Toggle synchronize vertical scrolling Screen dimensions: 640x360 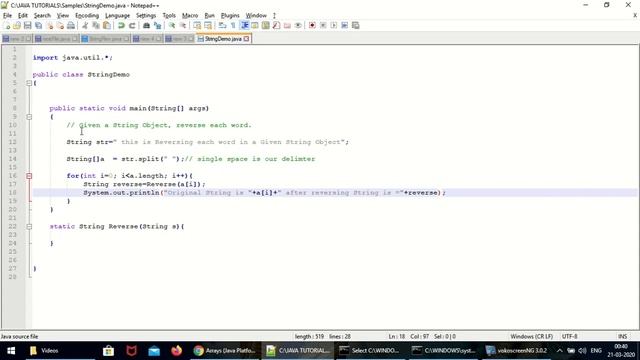(197, 25)
